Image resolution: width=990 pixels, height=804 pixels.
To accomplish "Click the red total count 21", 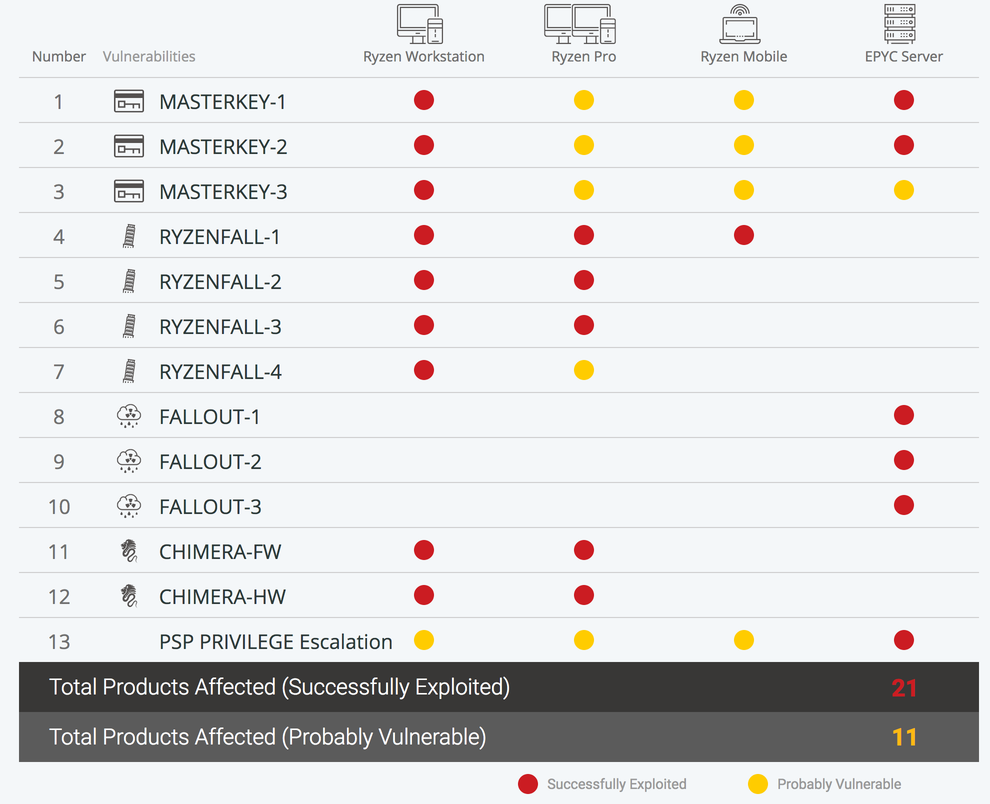I will [904, 688].
